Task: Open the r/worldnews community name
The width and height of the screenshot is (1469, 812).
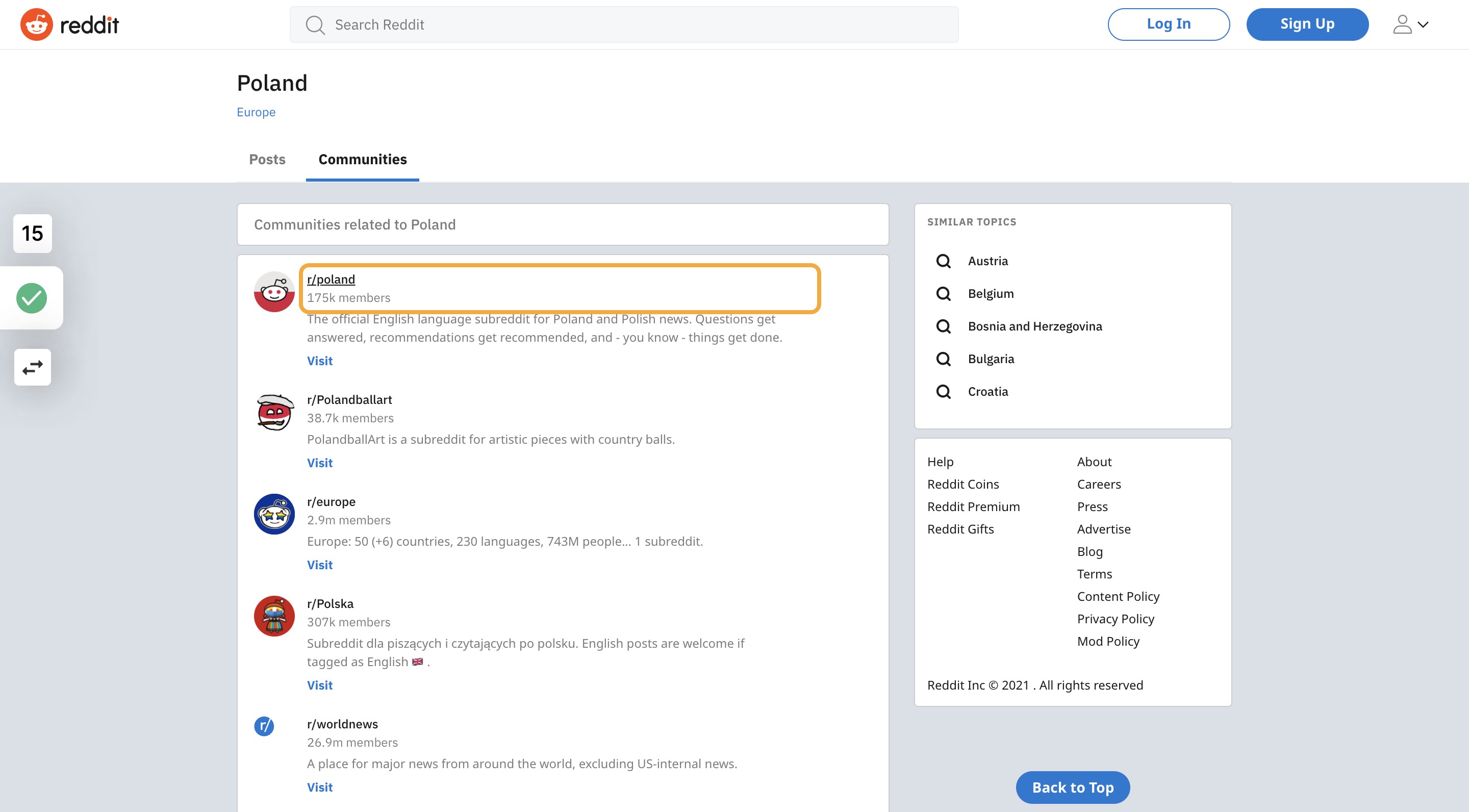Action: (x=342, y=724)
